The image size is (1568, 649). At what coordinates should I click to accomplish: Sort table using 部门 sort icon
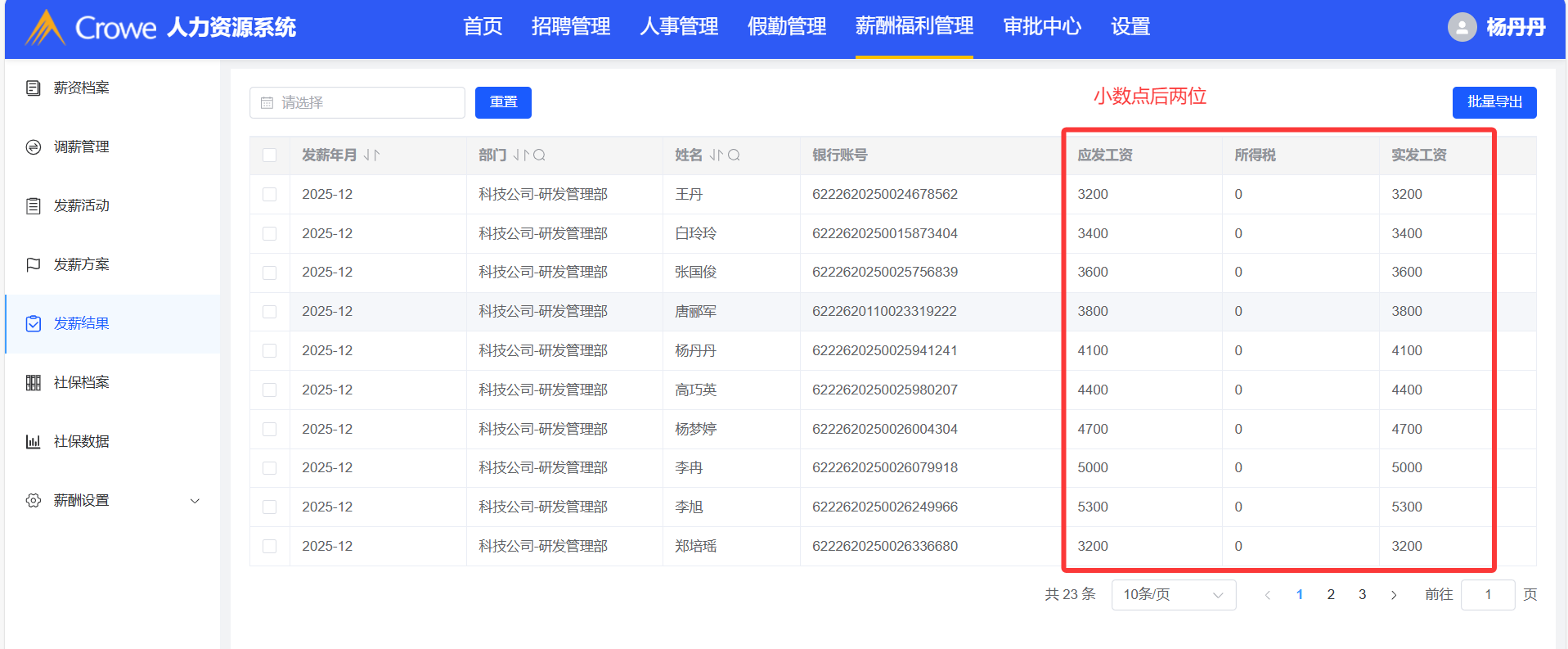pyautogui.click(x=521, y=155)
